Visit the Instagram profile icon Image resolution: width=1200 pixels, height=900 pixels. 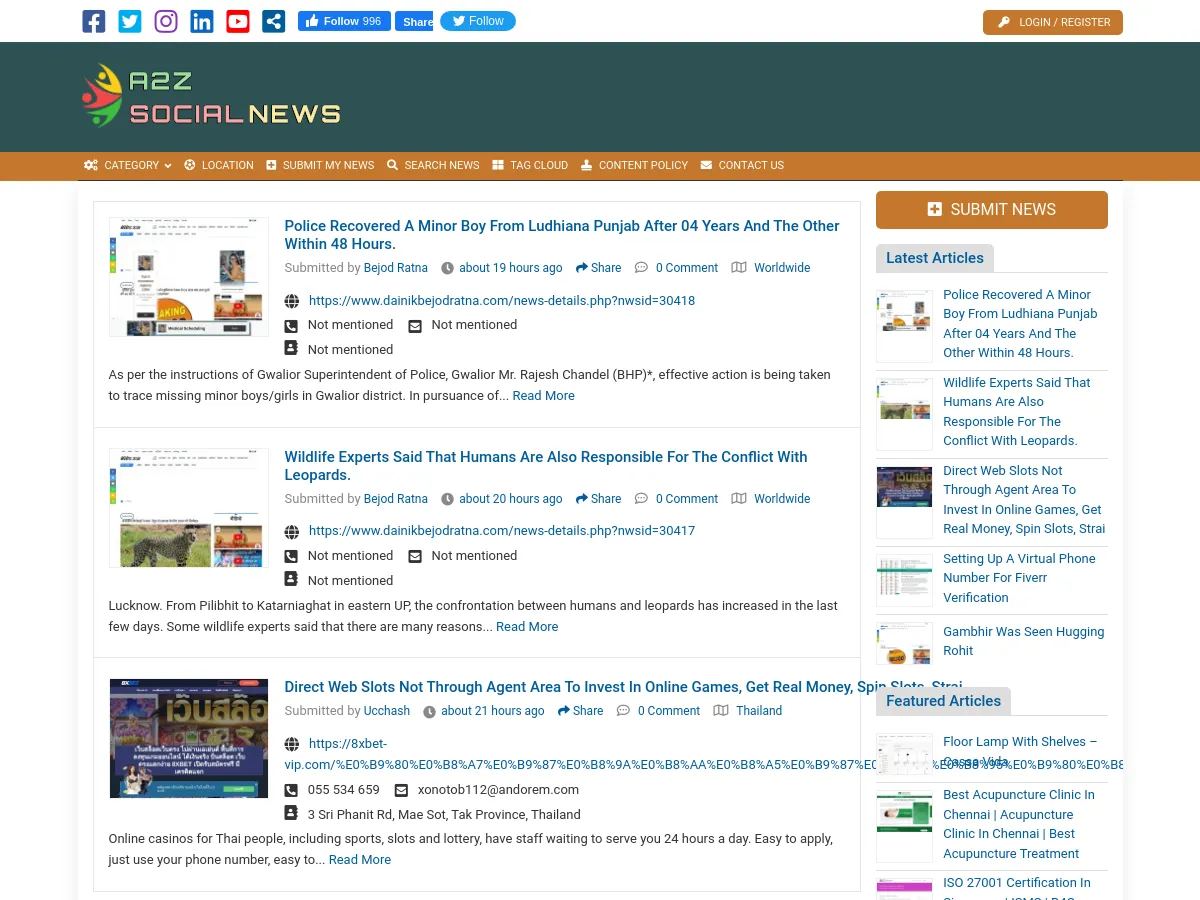pyautogui.click(x=165, y=21)
